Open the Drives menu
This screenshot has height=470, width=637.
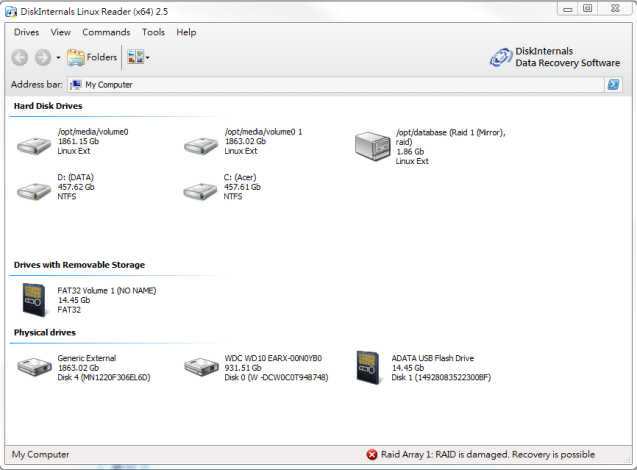click(26, 32)
